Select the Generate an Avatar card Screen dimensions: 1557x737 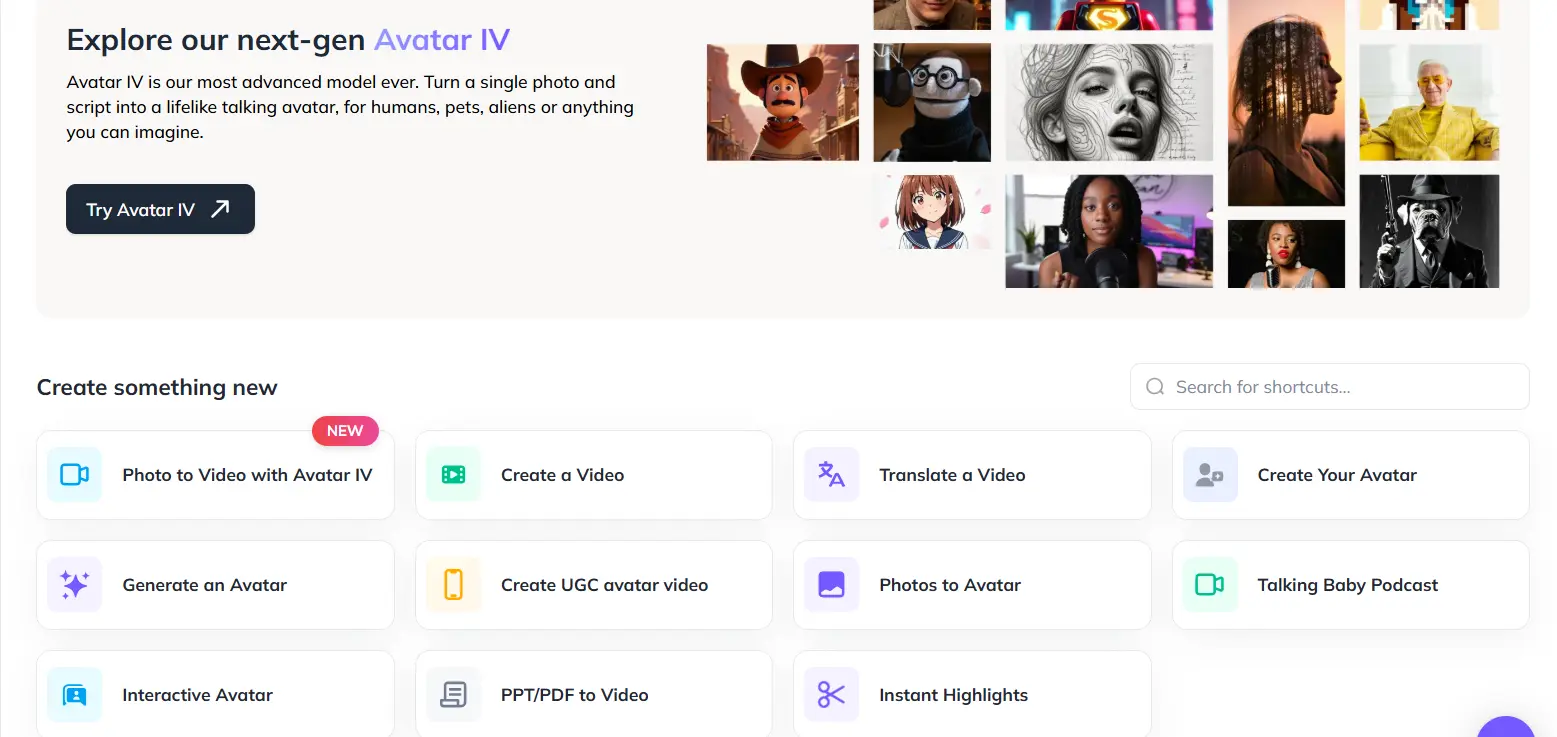click(x=215, y=585)
